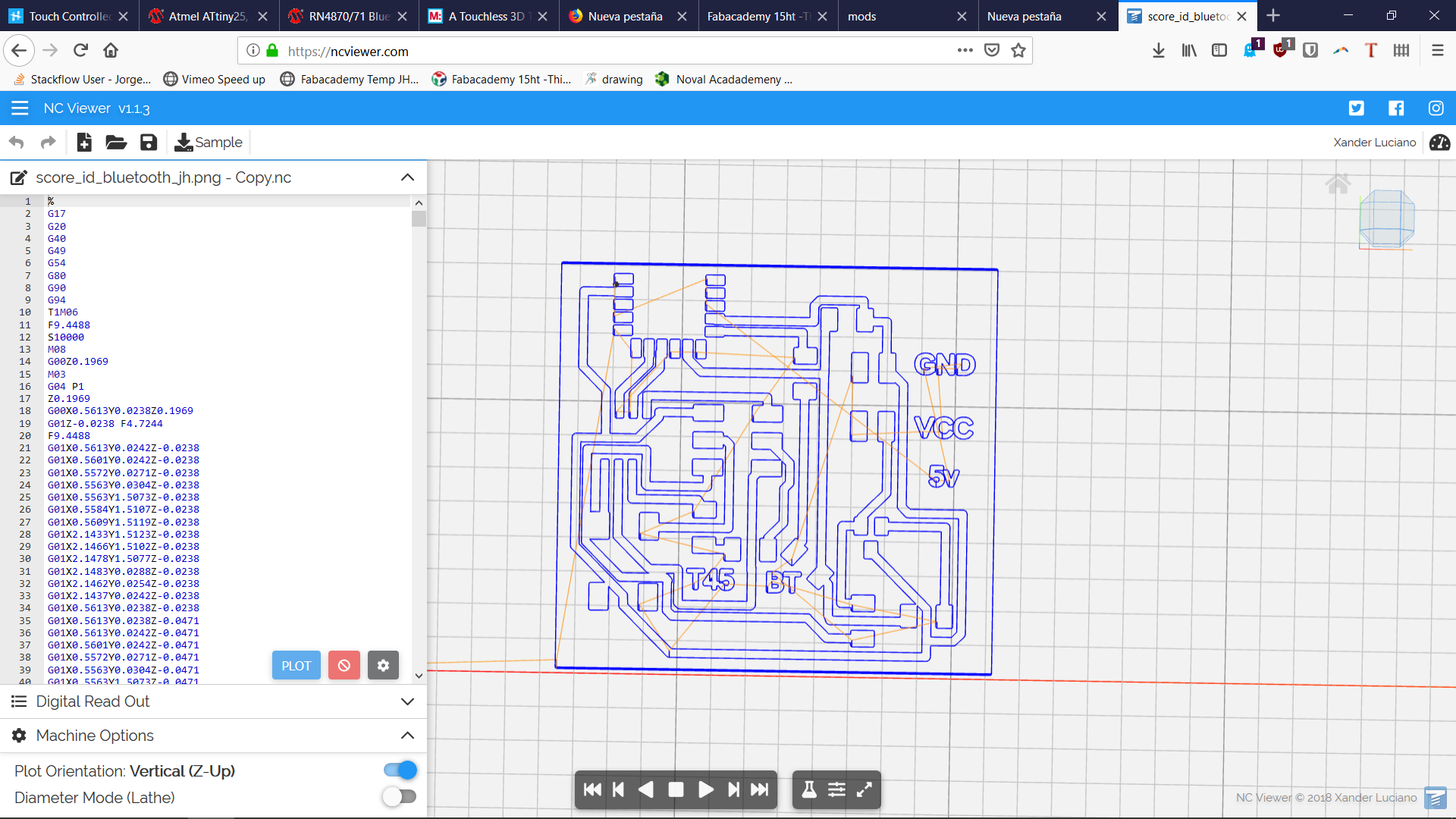Toggle Plot Orientation Vertical Z-Up switch
The height and width of the screenshot is (819, 1456).
tap(400, 770)
